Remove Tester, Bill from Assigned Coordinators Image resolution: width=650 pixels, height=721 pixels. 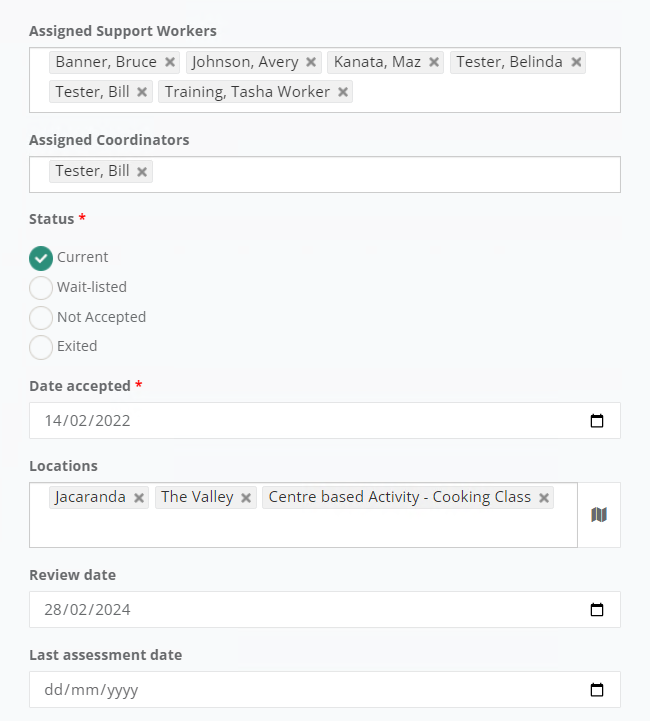(x=142, y=172)
